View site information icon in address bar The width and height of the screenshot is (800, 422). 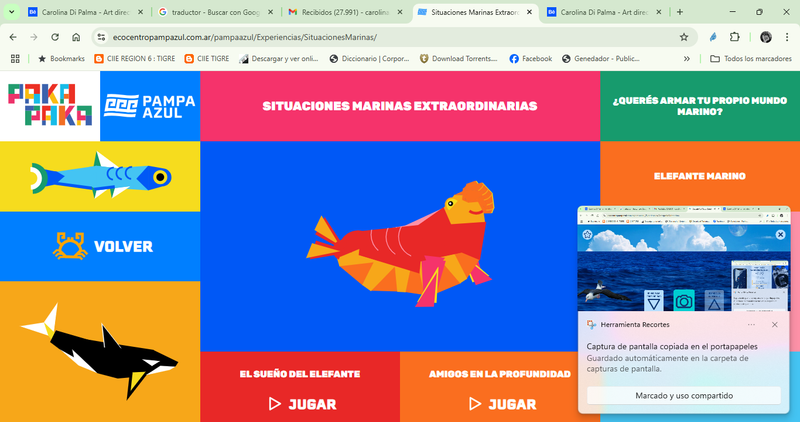click(101, 37)
